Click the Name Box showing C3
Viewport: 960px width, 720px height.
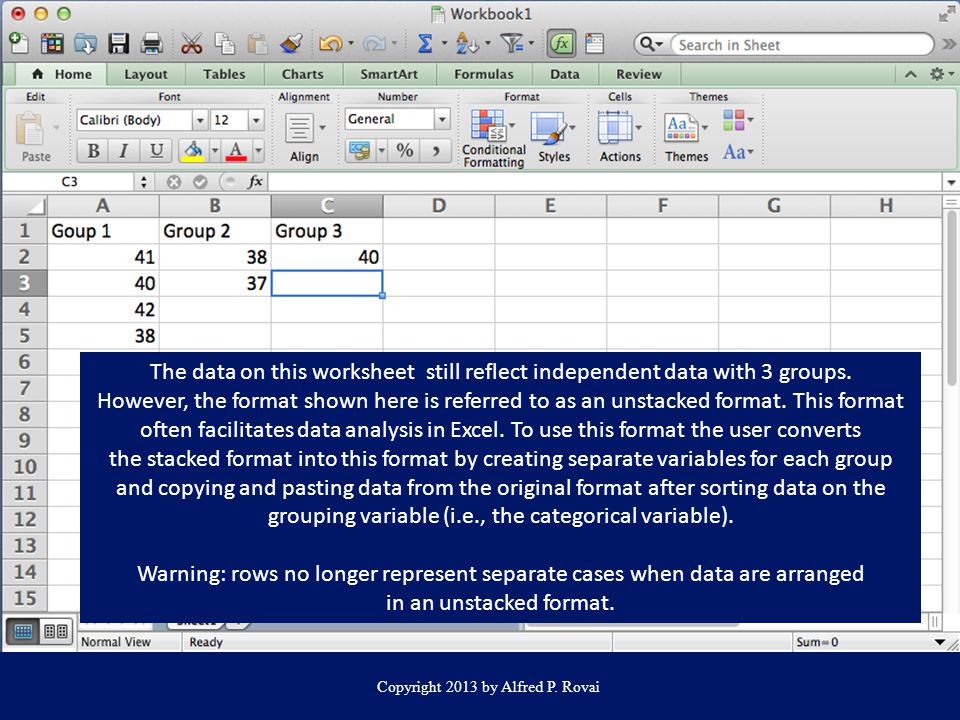(69, 182)
